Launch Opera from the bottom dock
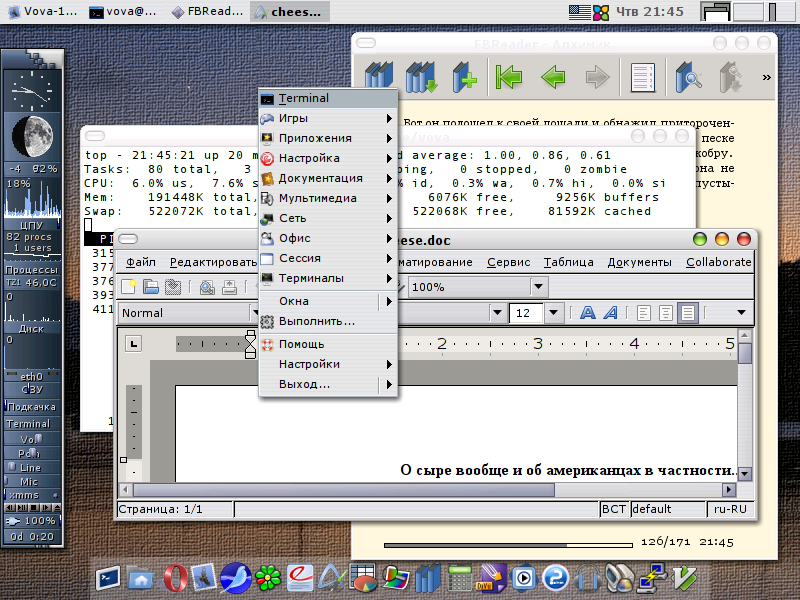 point(176,578)
